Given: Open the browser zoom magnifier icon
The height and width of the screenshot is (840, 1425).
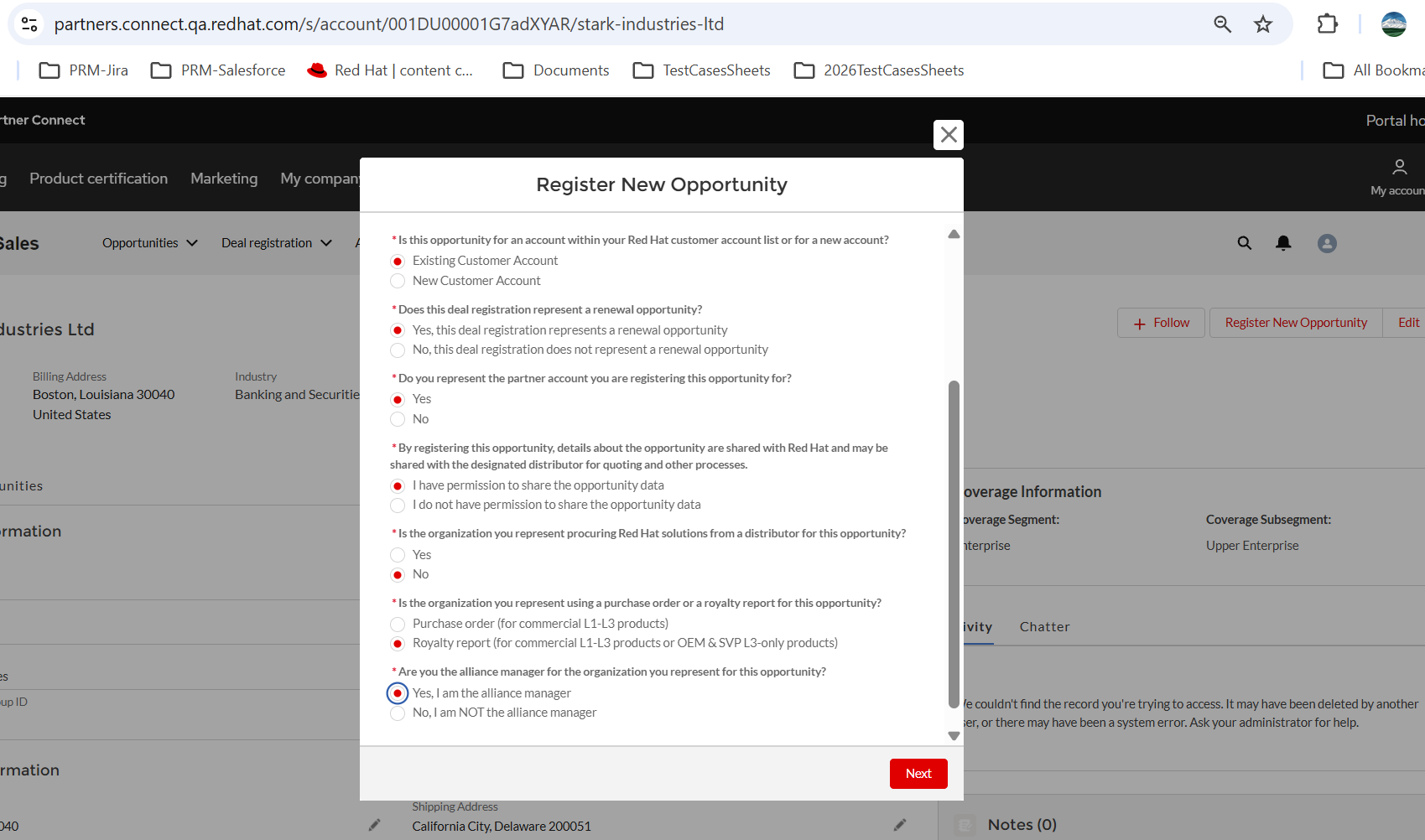Looking at the screenshot, I should pos(1222,24).
